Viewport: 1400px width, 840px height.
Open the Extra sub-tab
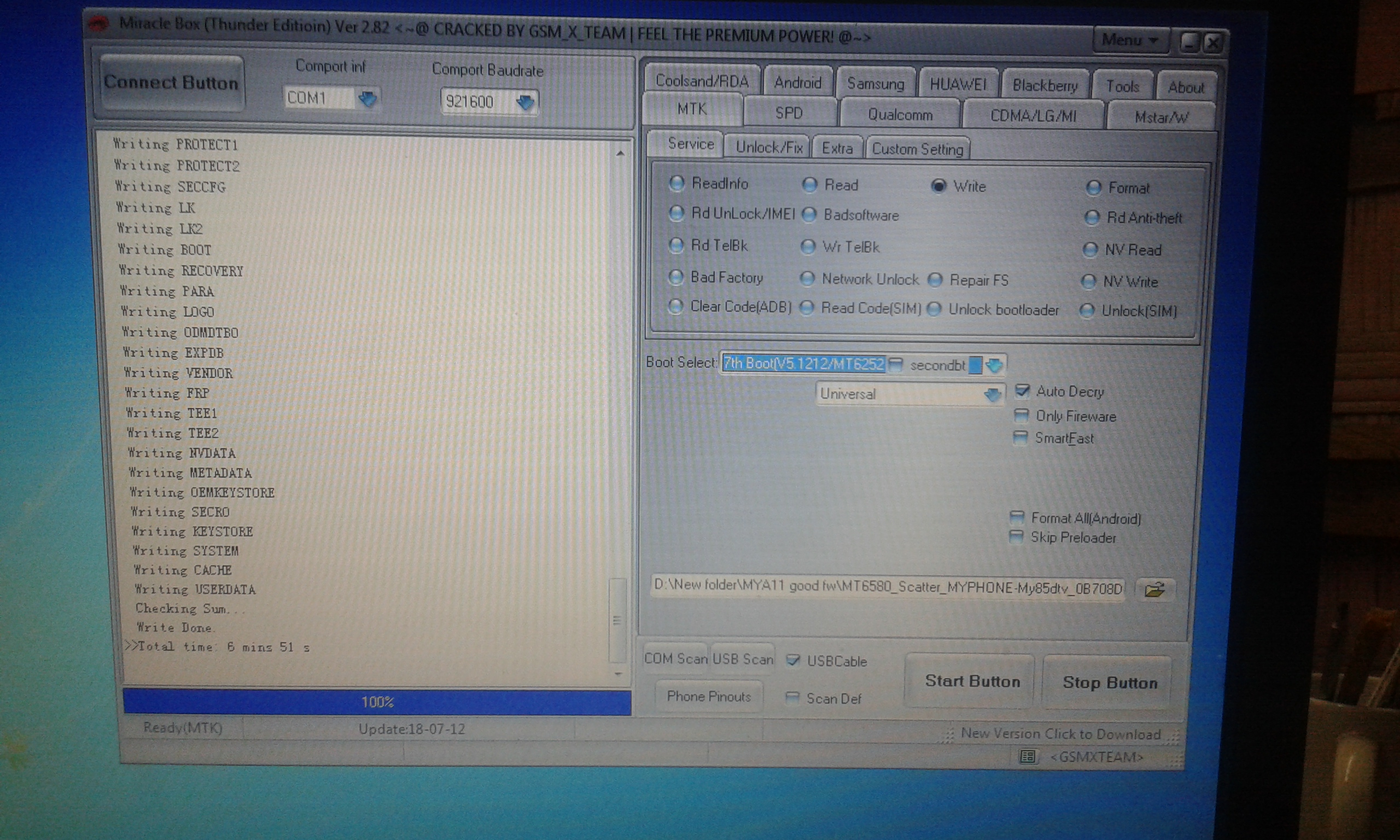point(837,149)
